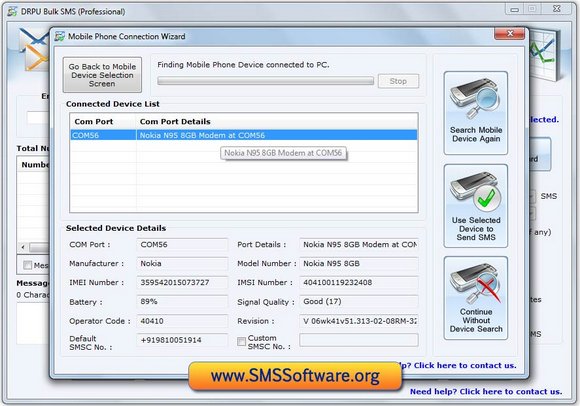Click the Model Number field Nokia N95 8GB
The height and width of the screenshot is (406, 580).
click(359, 264)
